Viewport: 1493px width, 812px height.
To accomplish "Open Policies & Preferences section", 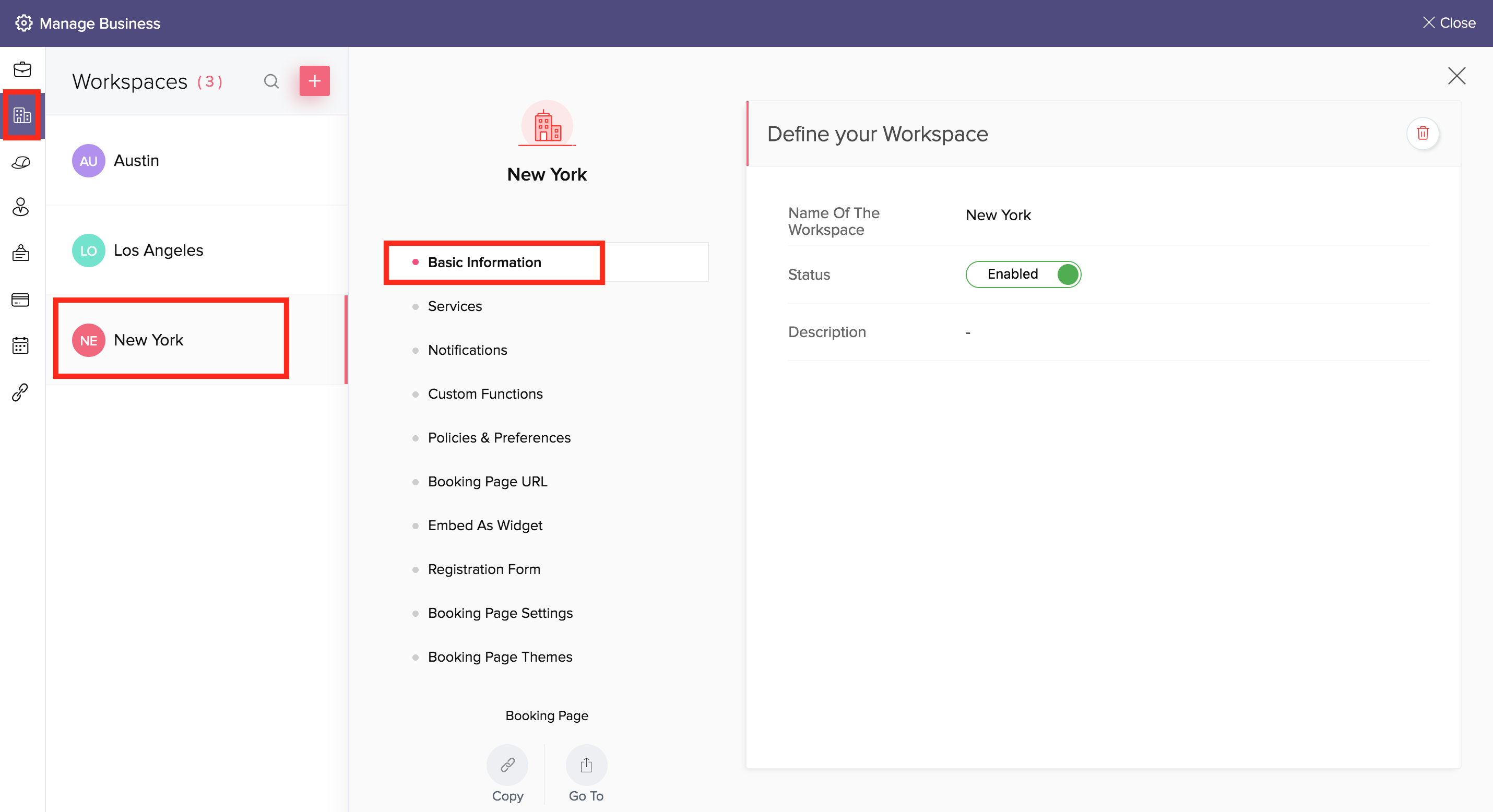I will pyautogui.click(x=499, y=438).
